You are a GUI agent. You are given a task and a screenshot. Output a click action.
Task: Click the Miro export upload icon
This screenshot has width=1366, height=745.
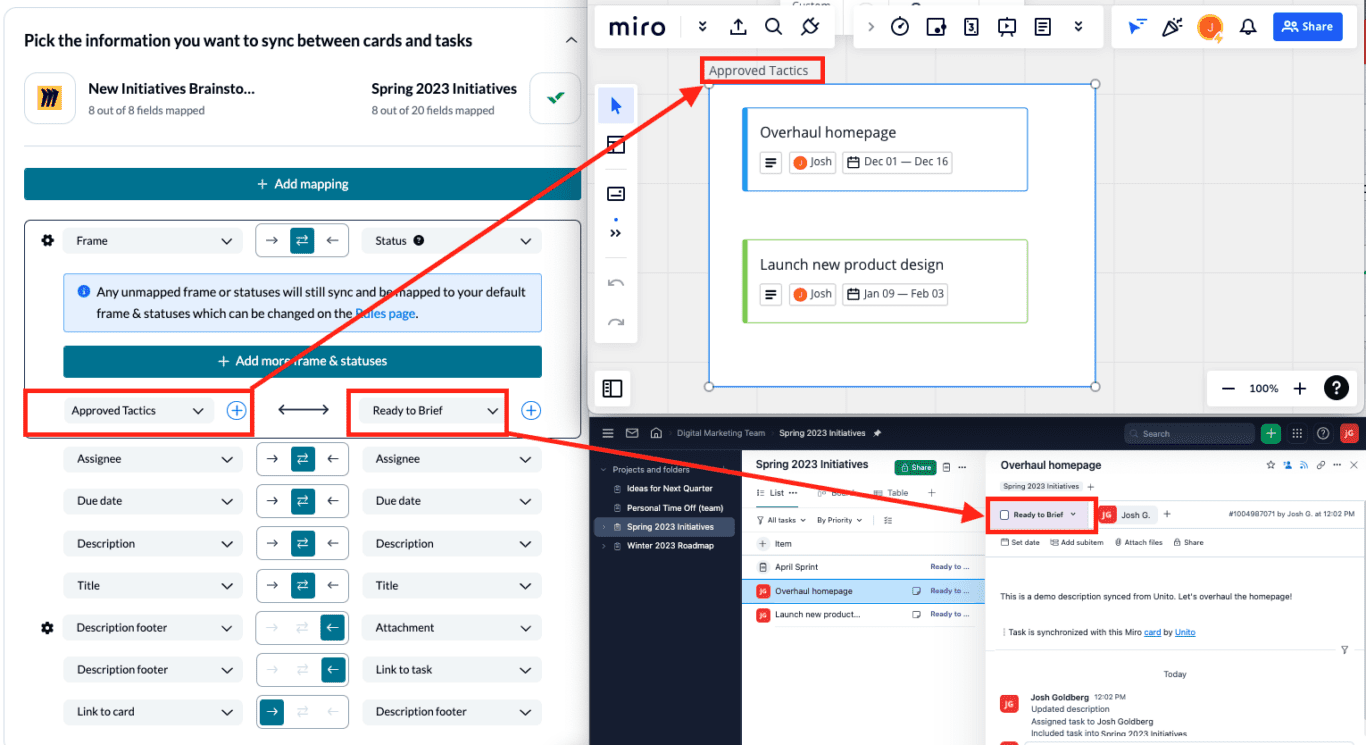pyautogui.click(x=738, y=27)
